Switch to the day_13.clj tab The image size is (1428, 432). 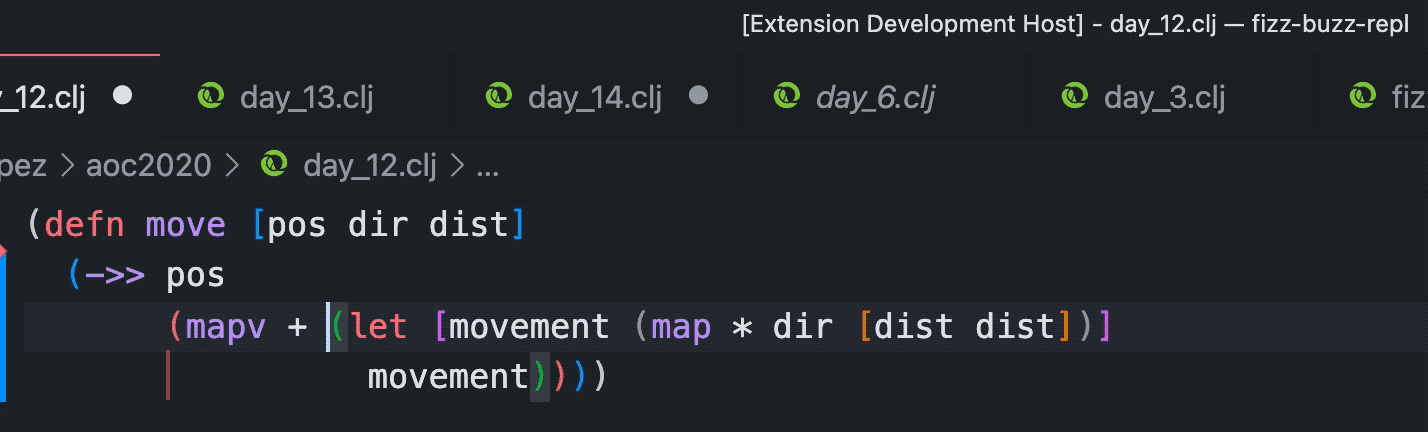tap(306, 98)
